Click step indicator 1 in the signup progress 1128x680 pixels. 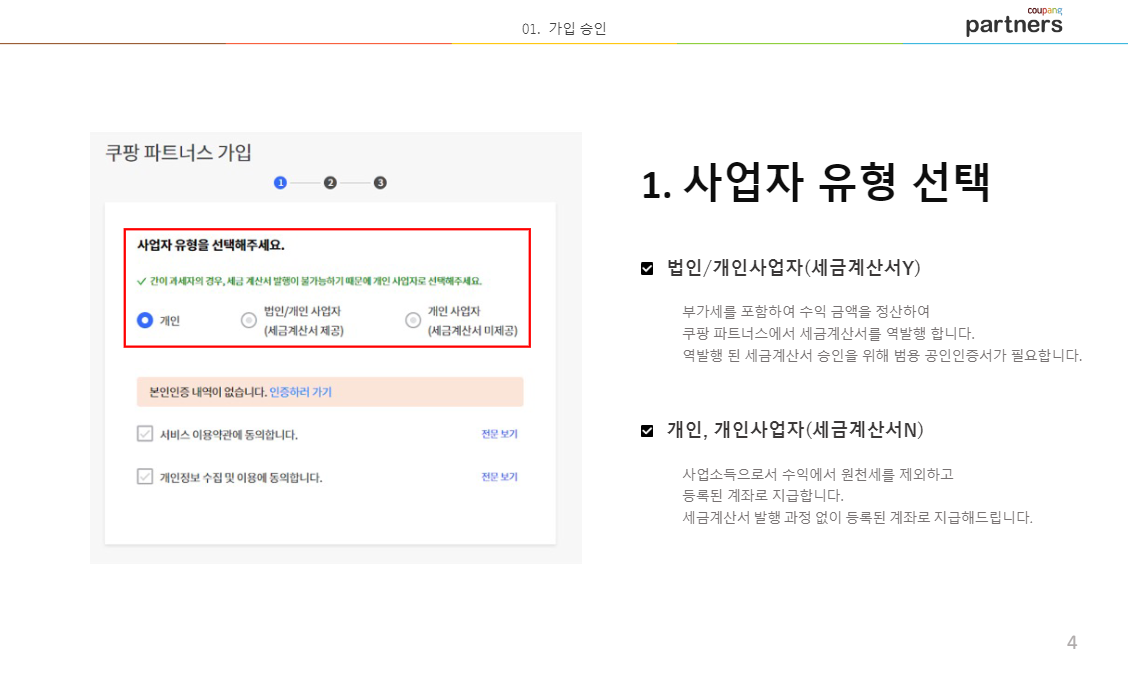point(282,181)
